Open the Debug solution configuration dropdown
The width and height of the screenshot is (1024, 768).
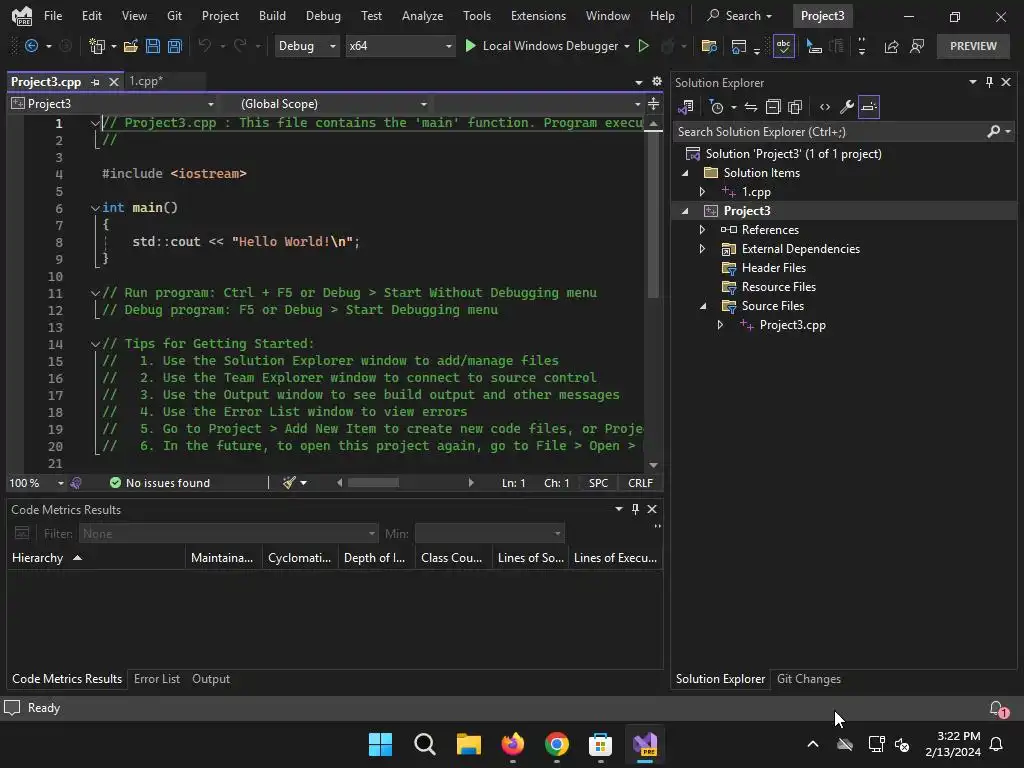(x=307, y=46)
